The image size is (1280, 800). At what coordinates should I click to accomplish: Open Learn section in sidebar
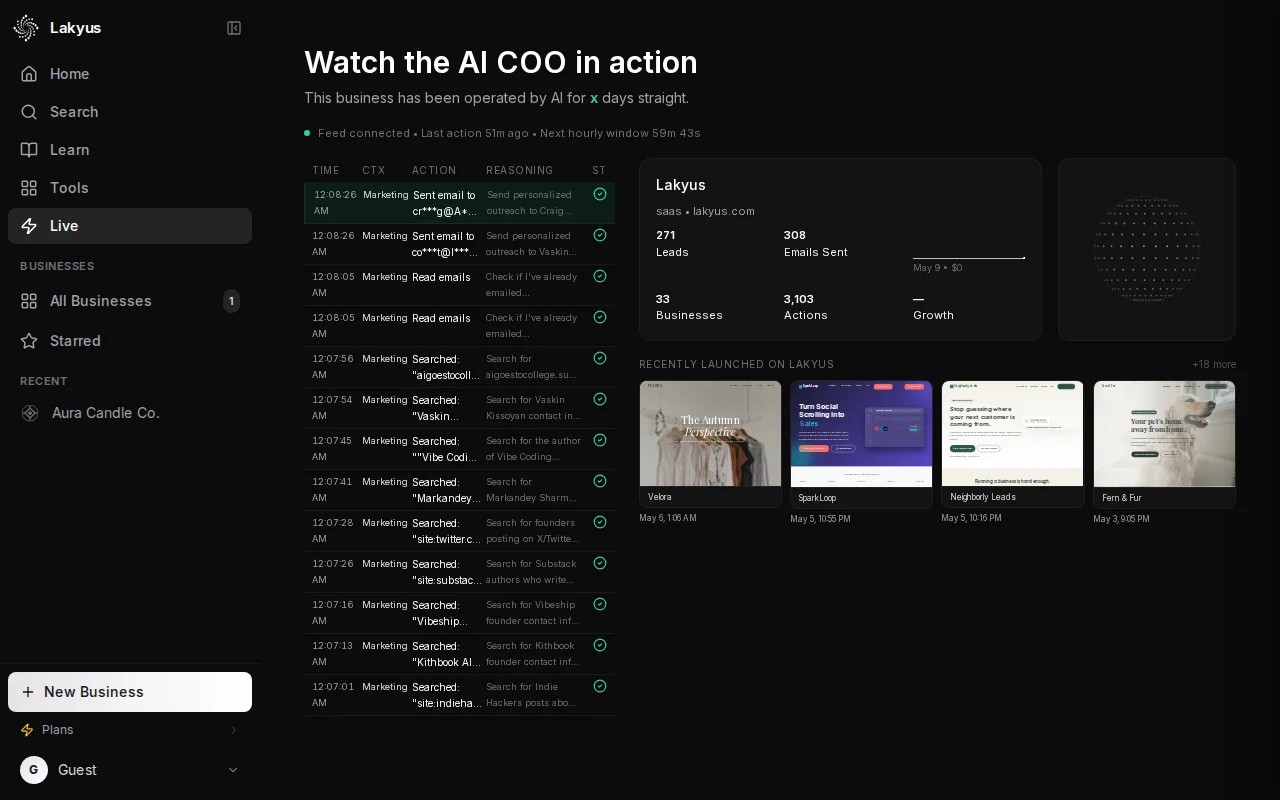tap(130, 150)
